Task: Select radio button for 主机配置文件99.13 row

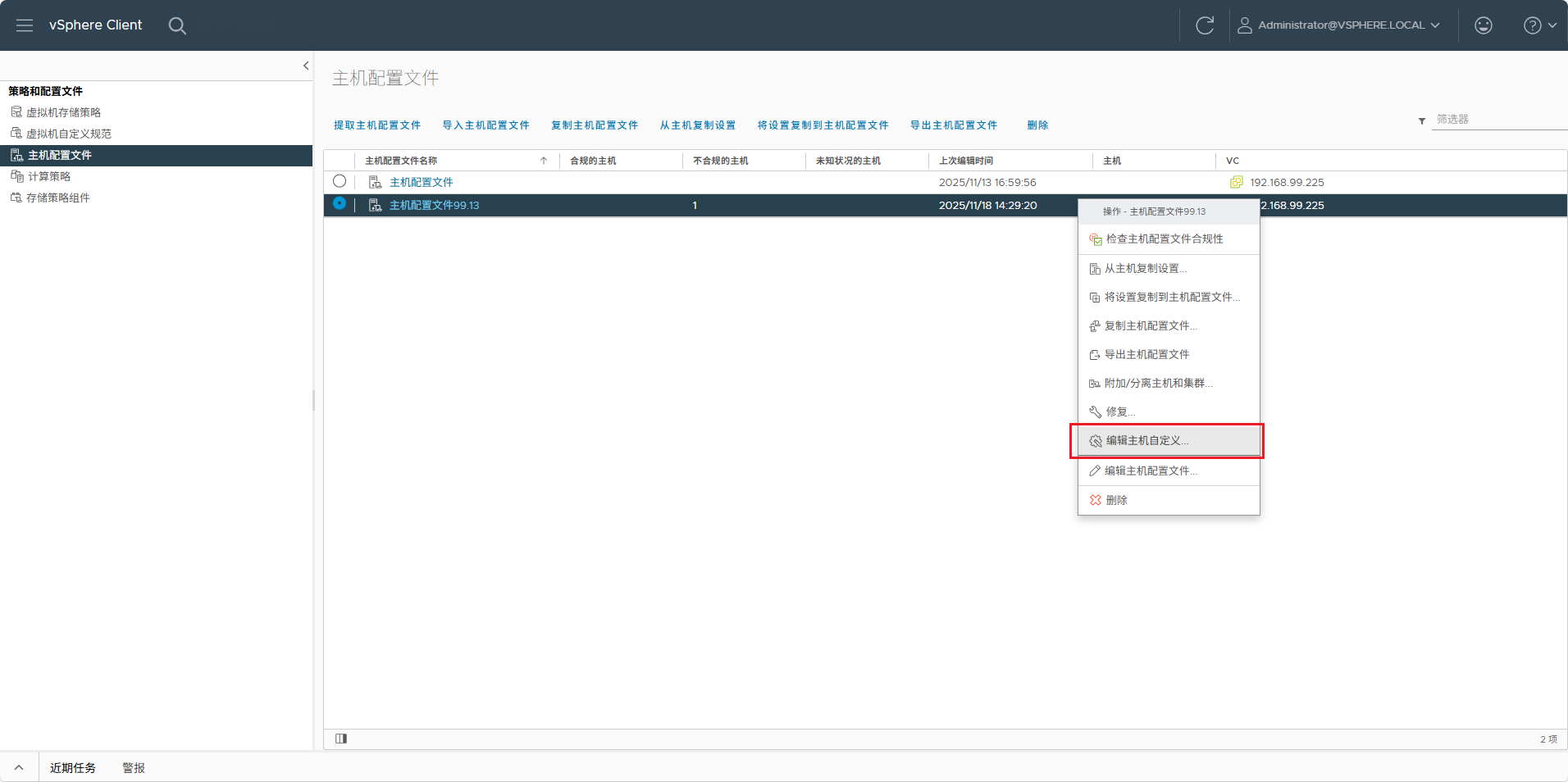Action: tap(340, 203)
